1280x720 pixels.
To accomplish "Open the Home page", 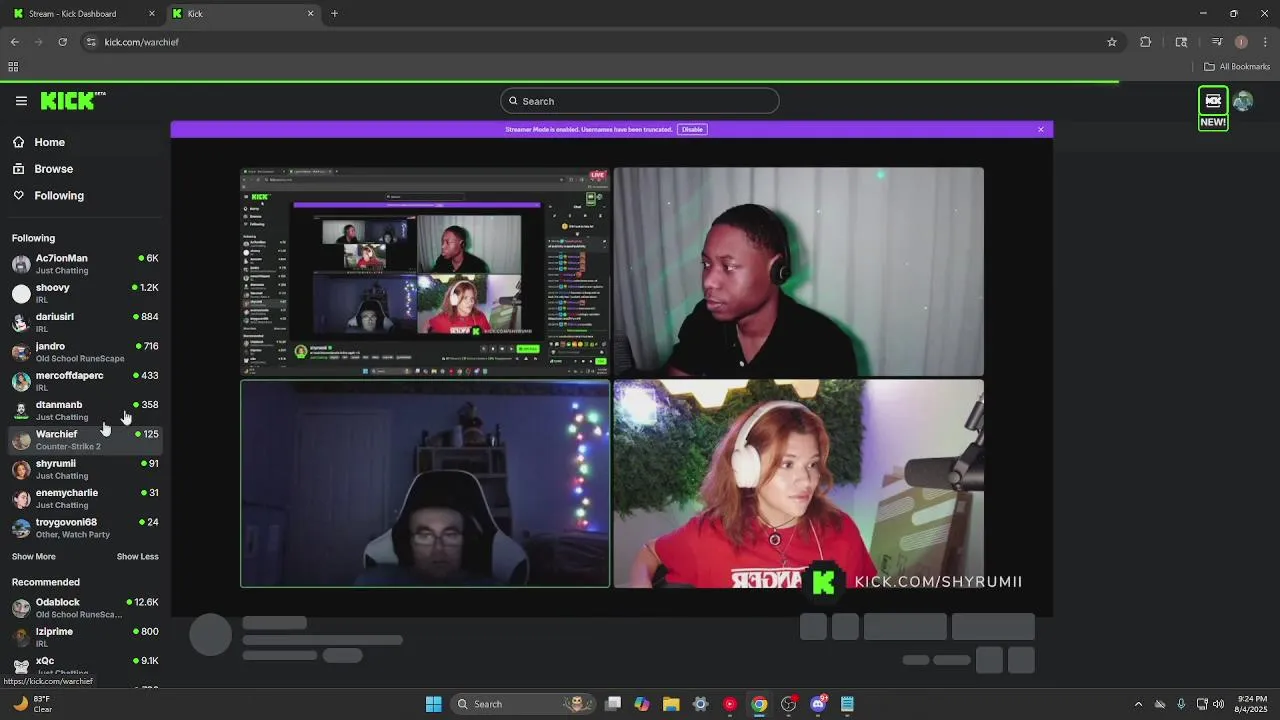I will tap(85, 142).
